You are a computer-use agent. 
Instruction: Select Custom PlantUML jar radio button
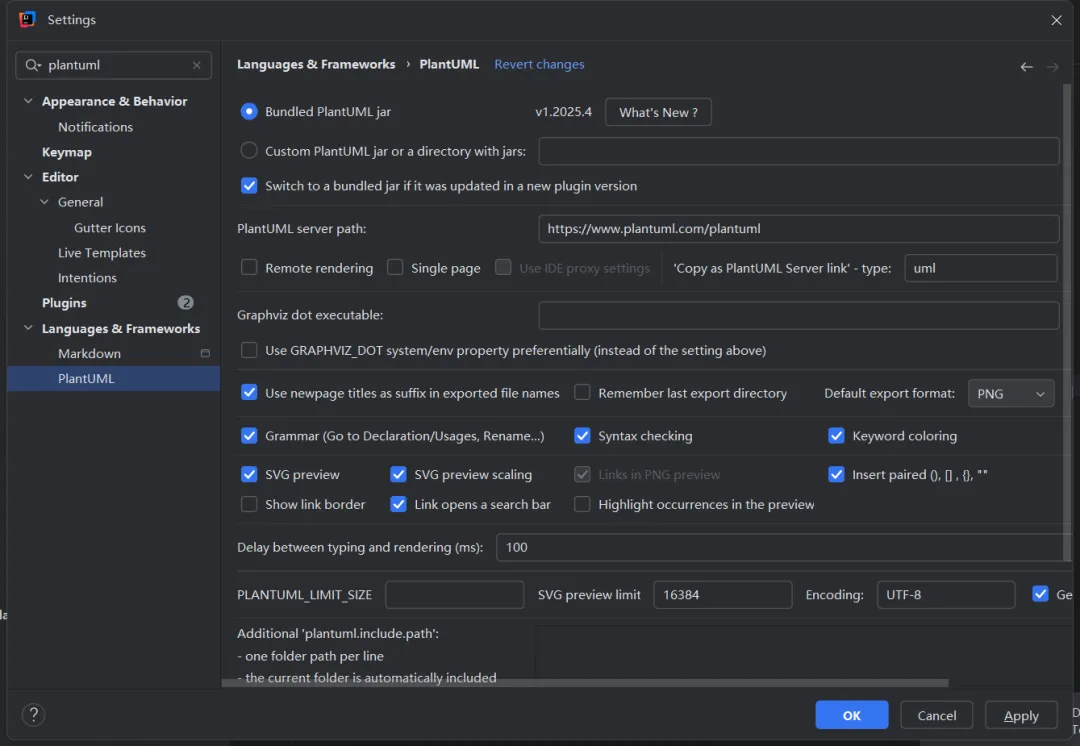tap(249, 151)
